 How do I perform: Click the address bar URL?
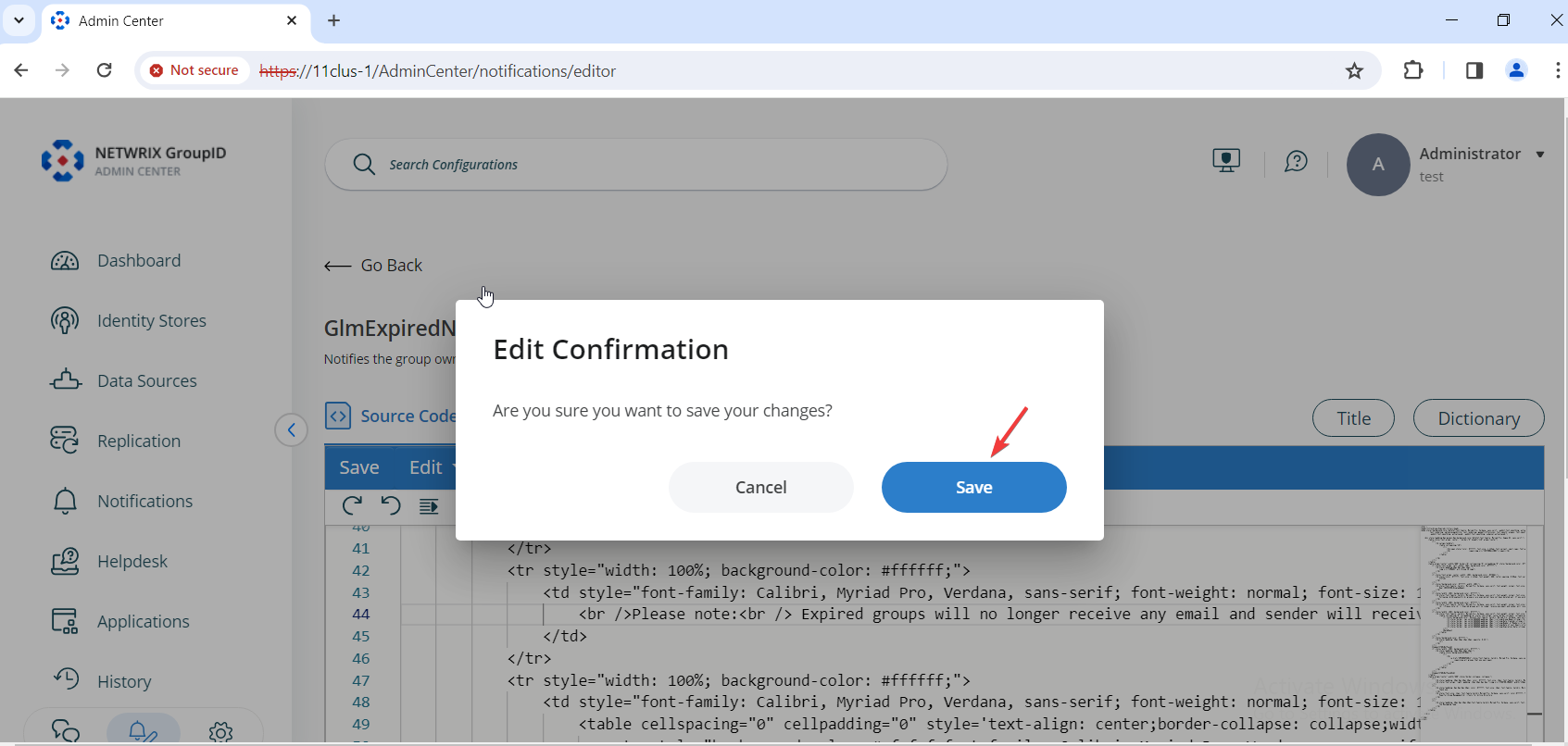437,71
